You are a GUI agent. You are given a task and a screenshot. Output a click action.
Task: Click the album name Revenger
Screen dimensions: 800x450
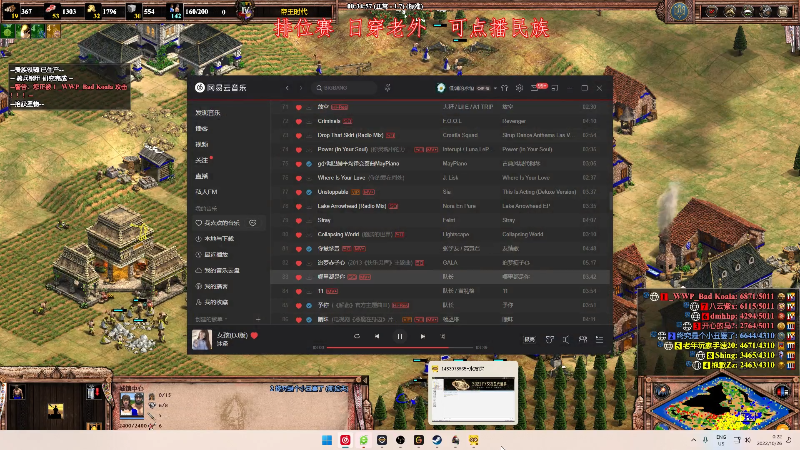(514, 121)
